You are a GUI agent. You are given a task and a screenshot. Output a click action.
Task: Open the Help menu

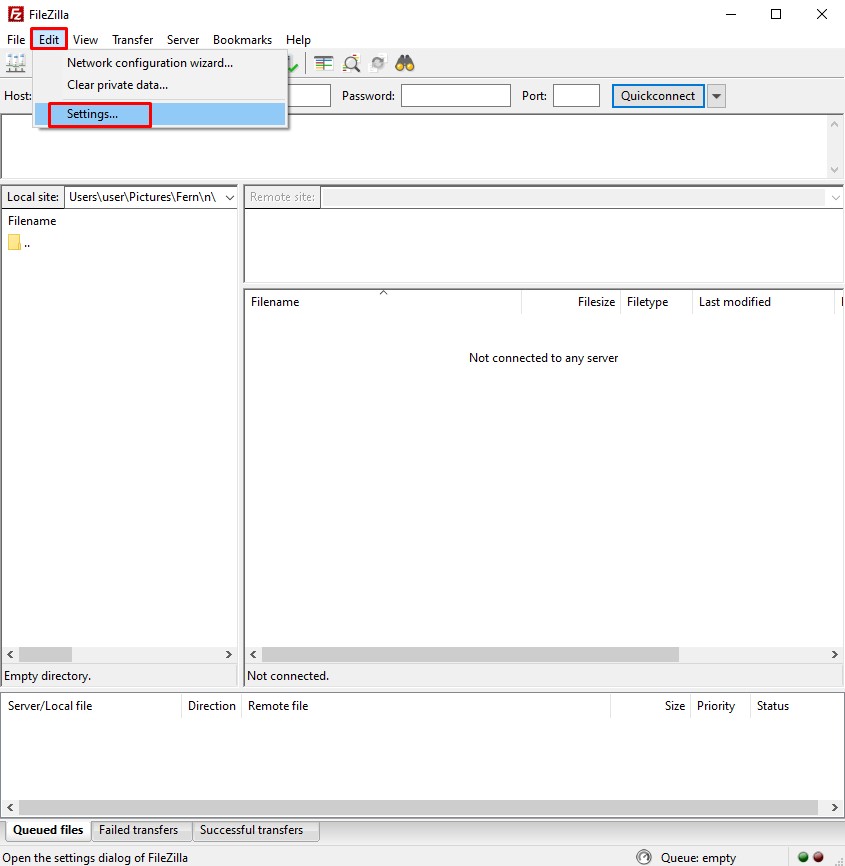coord(298,40)
